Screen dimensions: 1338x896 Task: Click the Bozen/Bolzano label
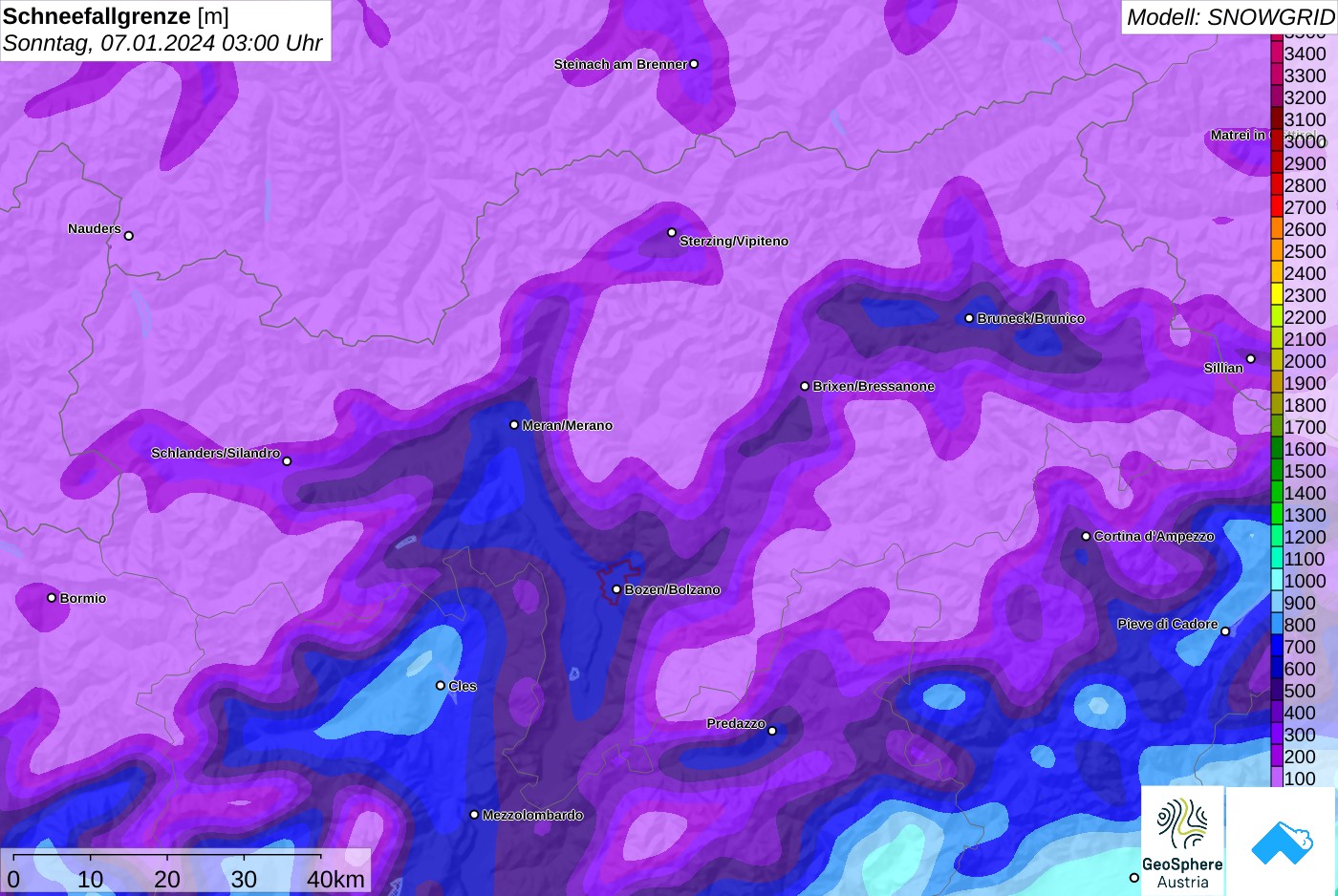coord(673,589)
